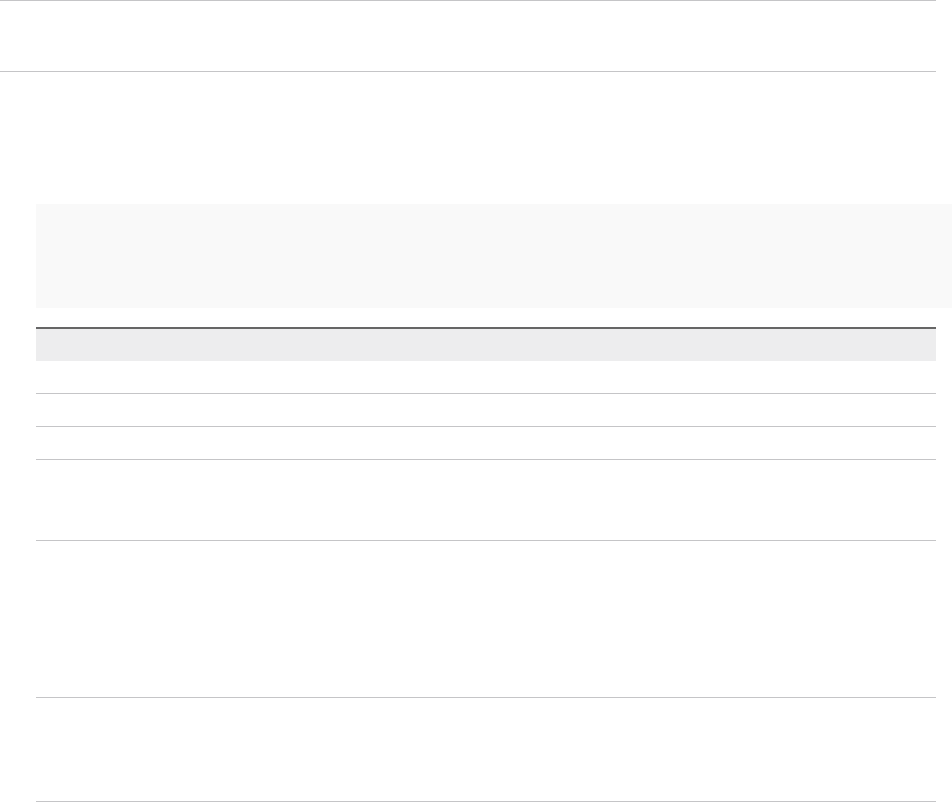Click the first row below the table header
The height and width of the screenshot is (802, 952).
click(x=486, y=377)
